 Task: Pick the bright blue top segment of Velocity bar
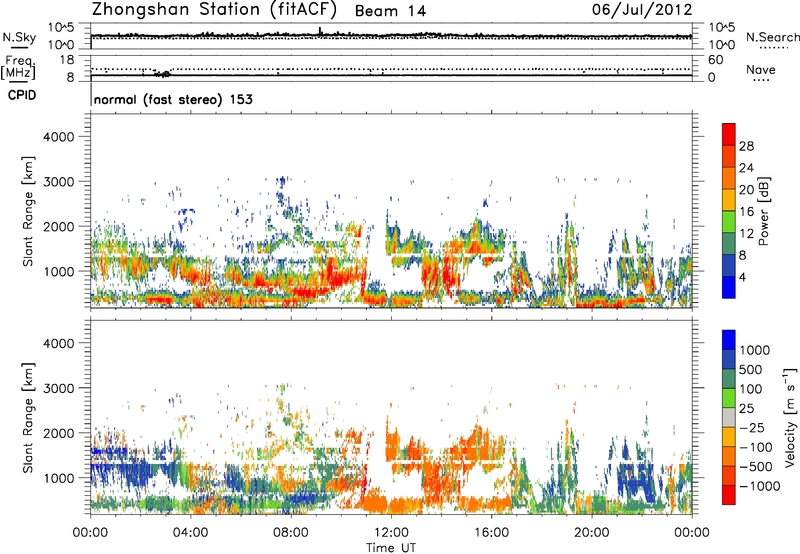729,340
